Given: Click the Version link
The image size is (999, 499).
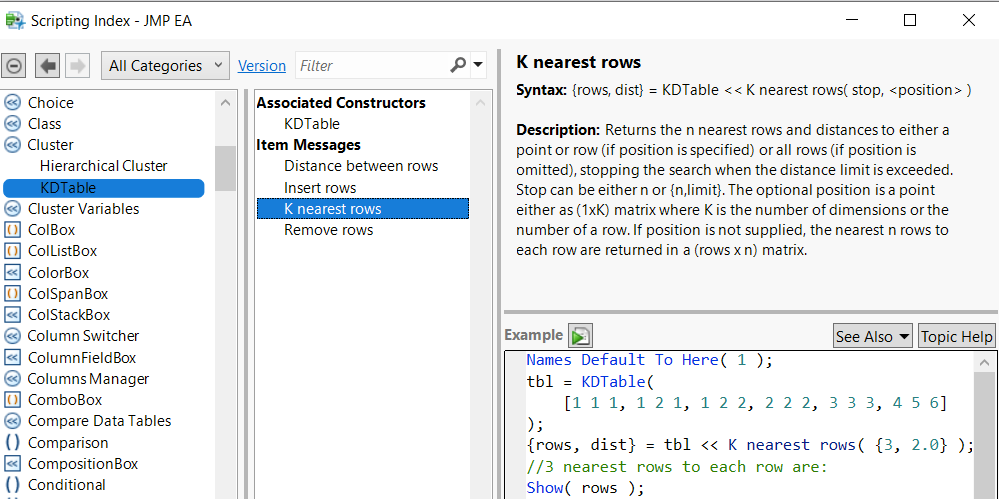Looking at the screenshot, I should [x=262, y=66].
